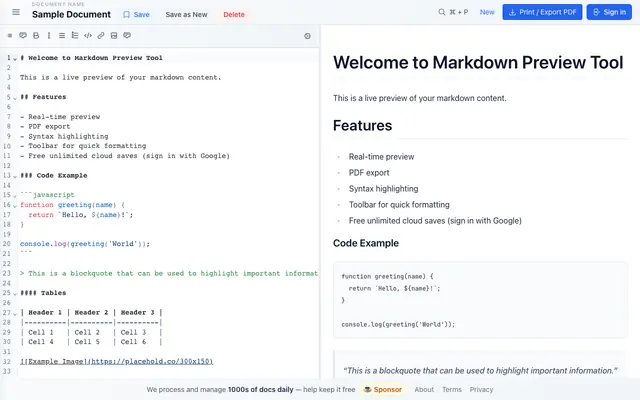
Task: Open the Privacy link
Action: [481, 390]
